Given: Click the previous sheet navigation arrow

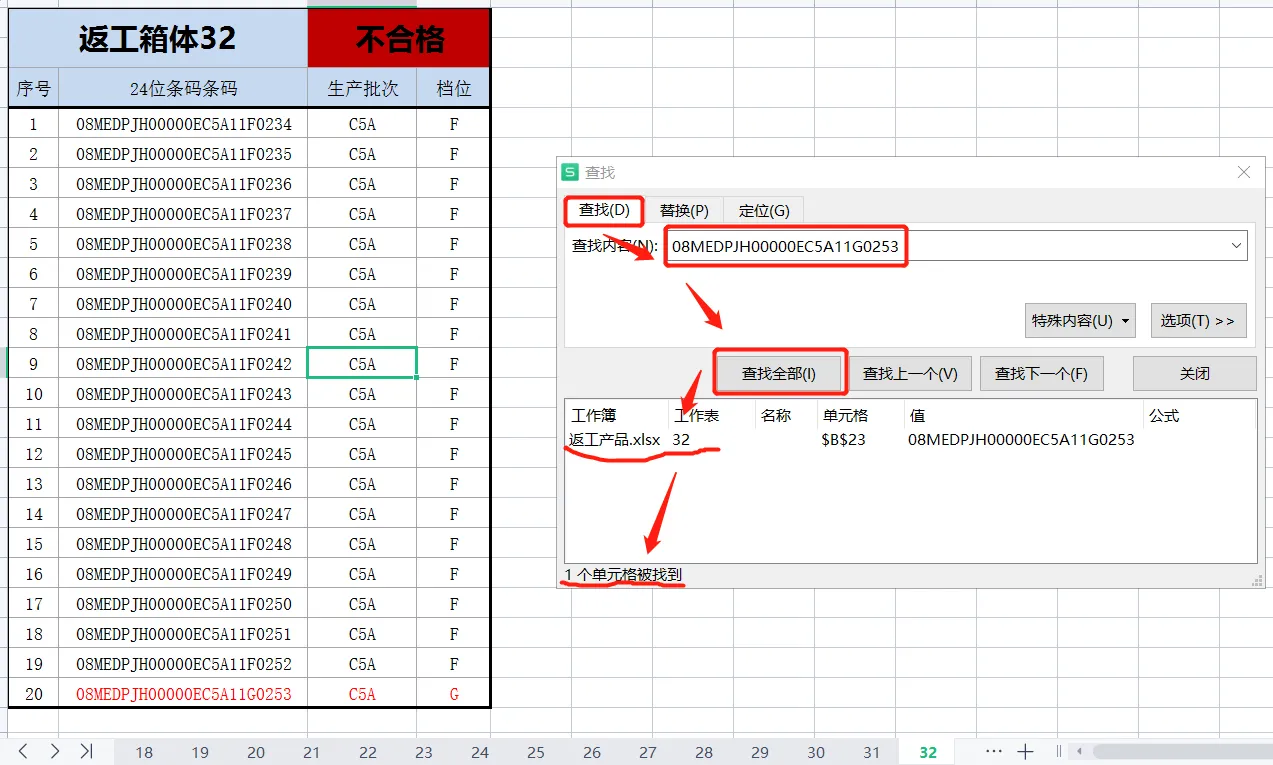Looking at the screenshot, I should click(23, 751).
